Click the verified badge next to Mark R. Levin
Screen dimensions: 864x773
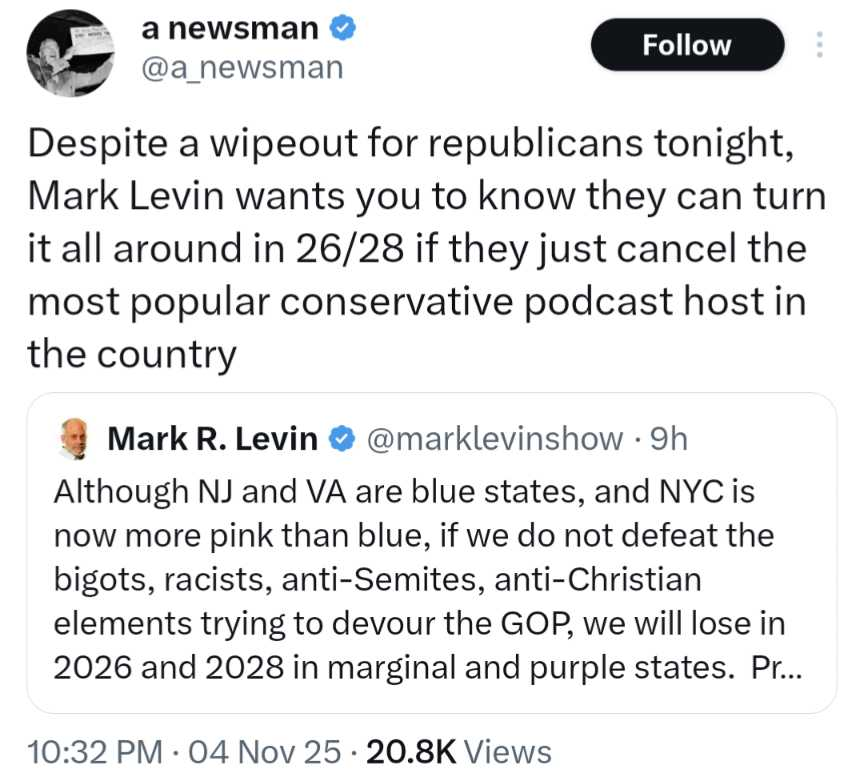[x=342, y=438]
